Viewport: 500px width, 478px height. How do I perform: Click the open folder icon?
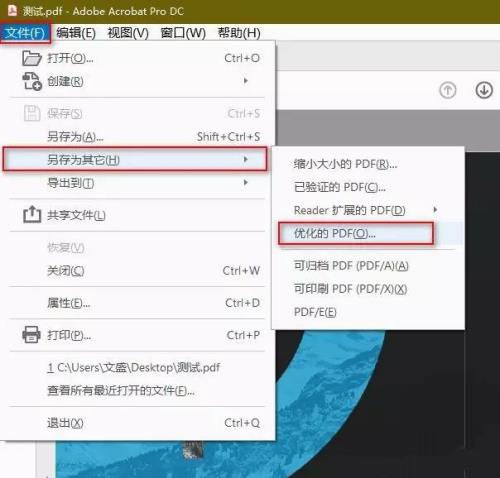point(32,58)
